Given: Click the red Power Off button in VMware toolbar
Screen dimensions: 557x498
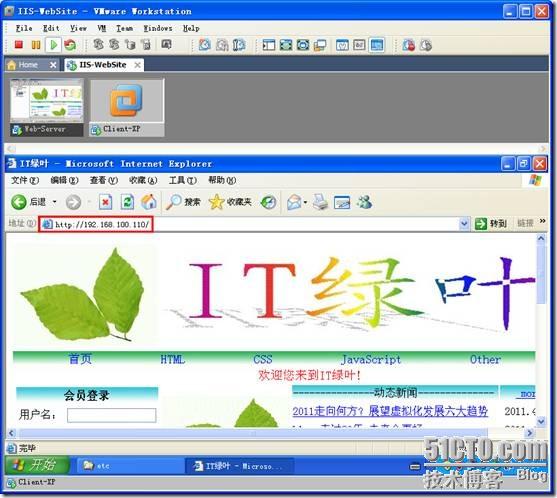Looking at the screenshot, I should click(19, 45).
